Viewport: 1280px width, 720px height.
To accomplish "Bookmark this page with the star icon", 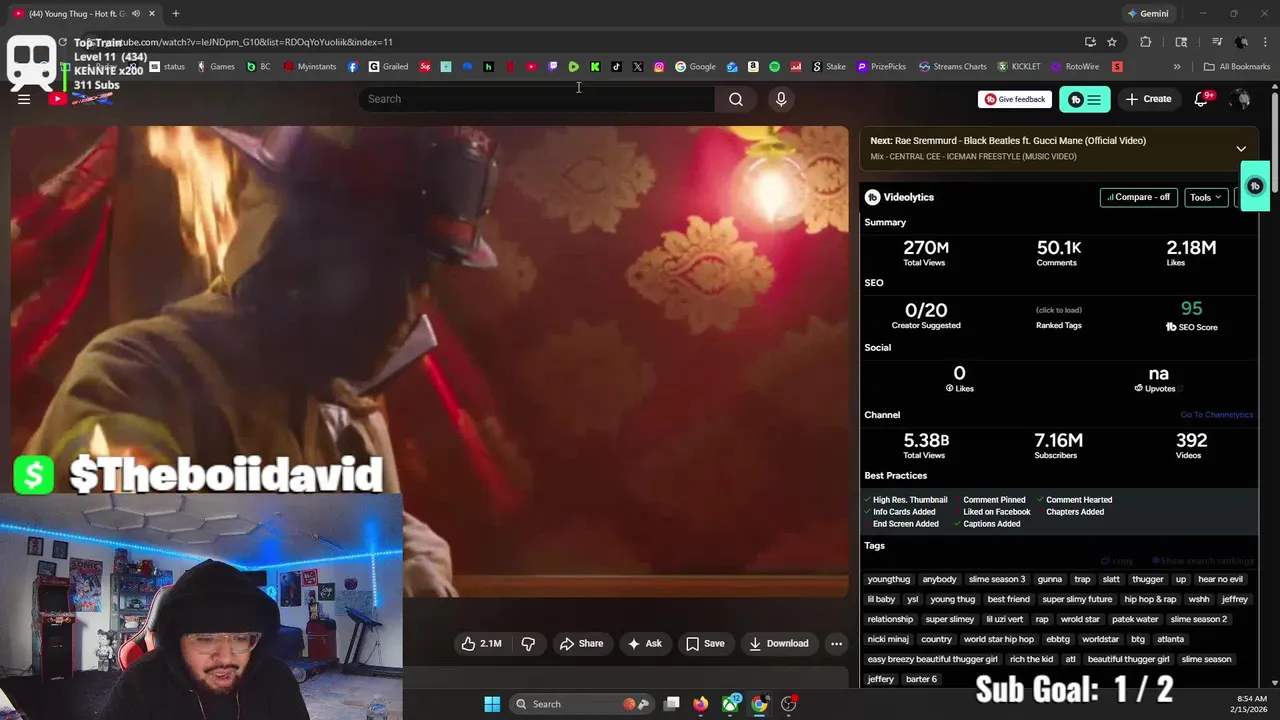I will 1112,42.
